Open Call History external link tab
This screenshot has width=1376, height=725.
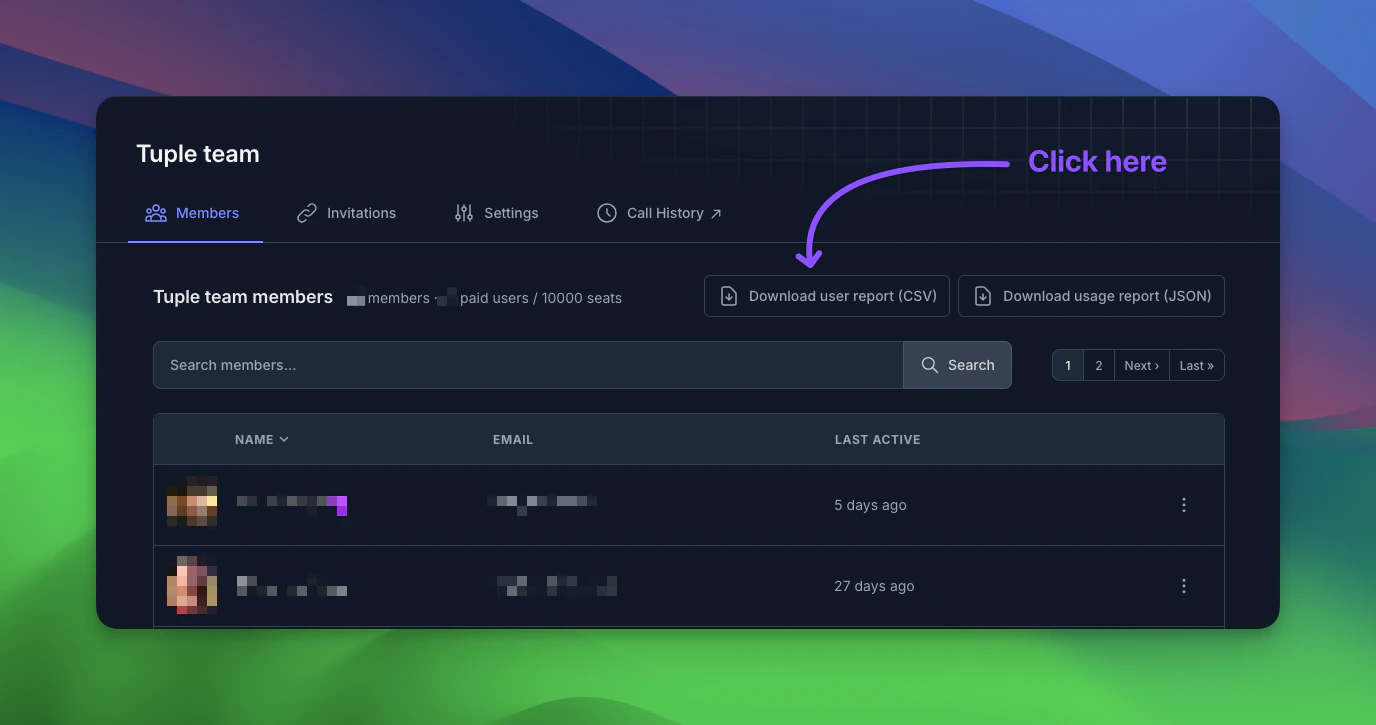click(x=659, y=213)
